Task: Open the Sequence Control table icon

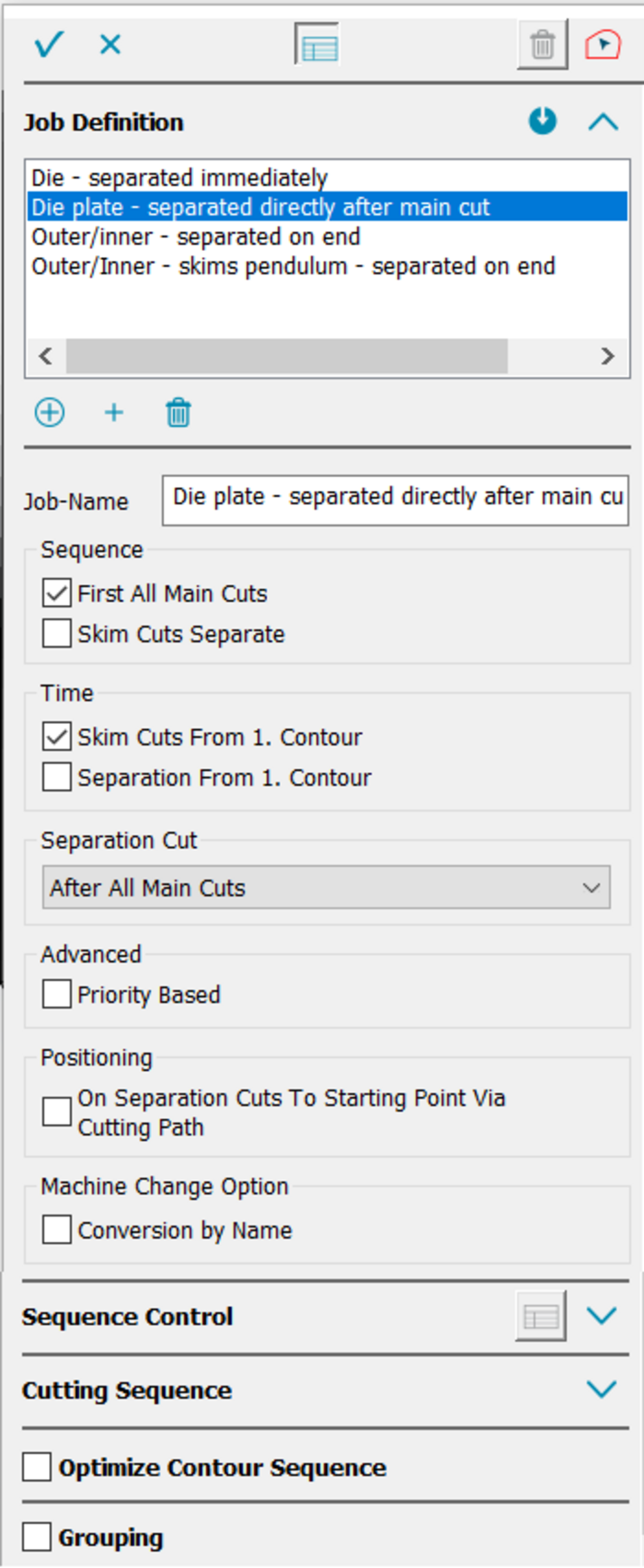Action: point(541,1316)
